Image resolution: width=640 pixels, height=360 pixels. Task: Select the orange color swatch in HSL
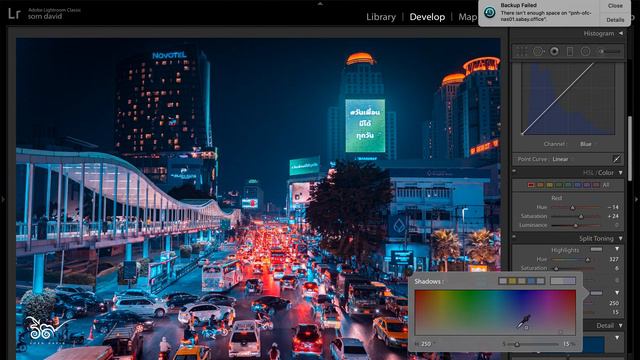(540, 185)
